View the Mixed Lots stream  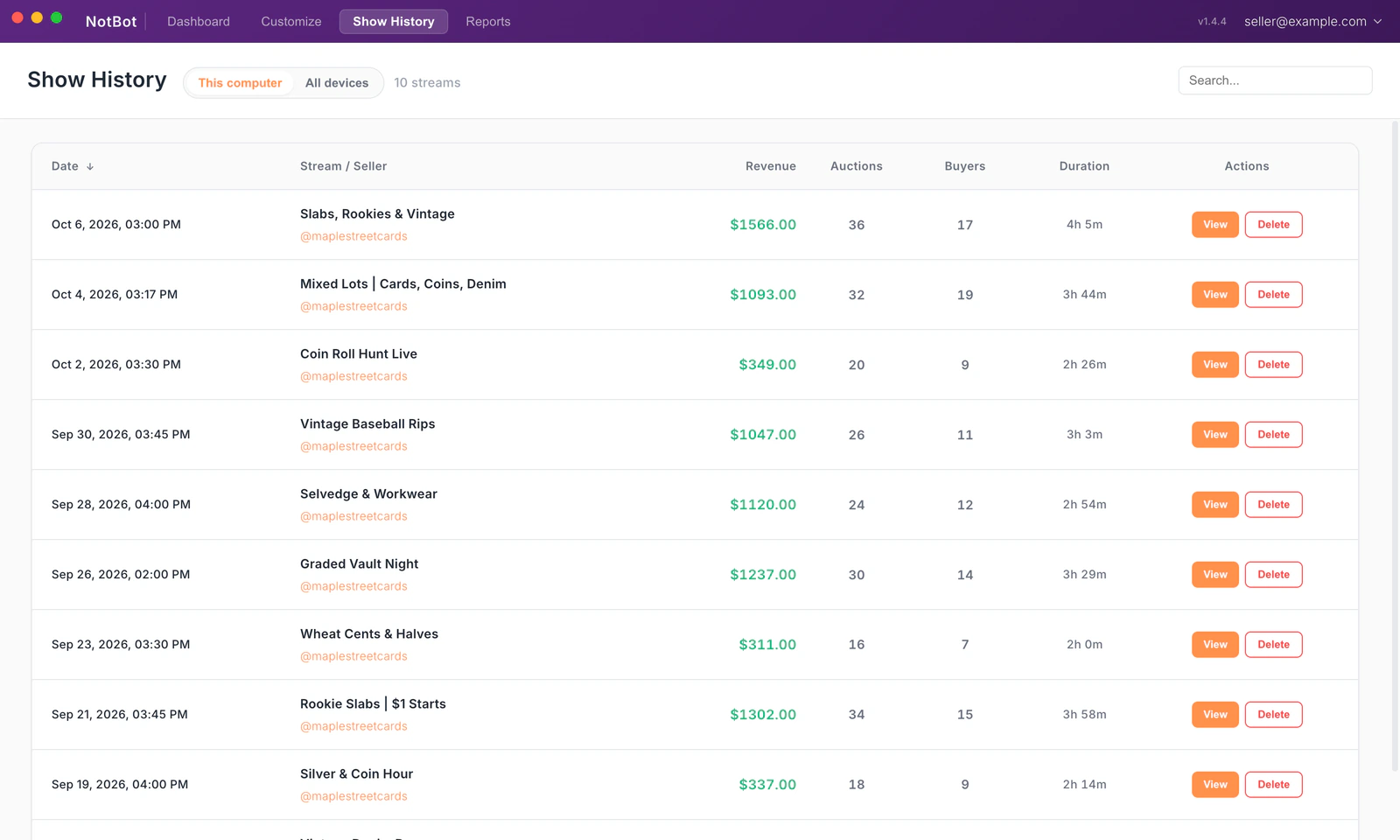tap(1215, 295)
